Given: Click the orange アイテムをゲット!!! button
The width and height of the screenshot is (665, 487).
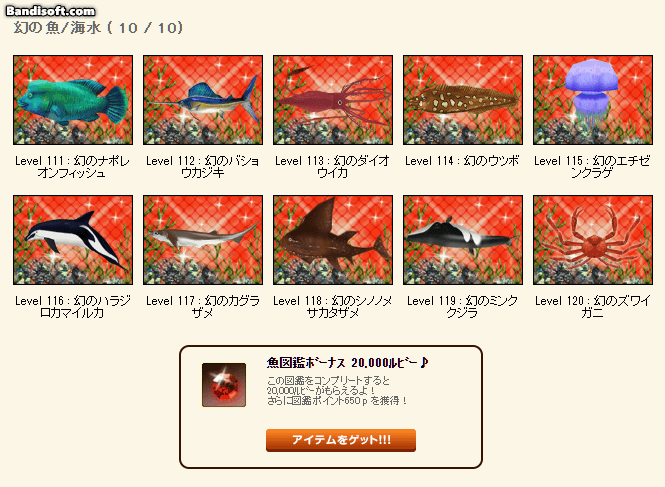Looking at the screenshot, I should point(341,440).
